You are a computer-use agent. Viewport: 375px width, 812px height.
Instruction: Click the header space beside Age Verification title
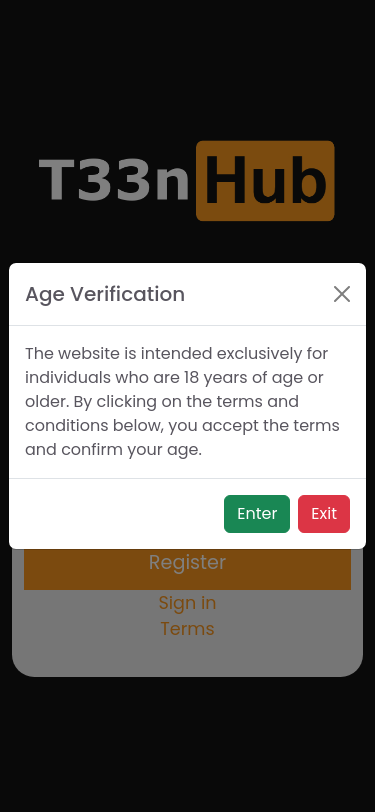[258, 294]
